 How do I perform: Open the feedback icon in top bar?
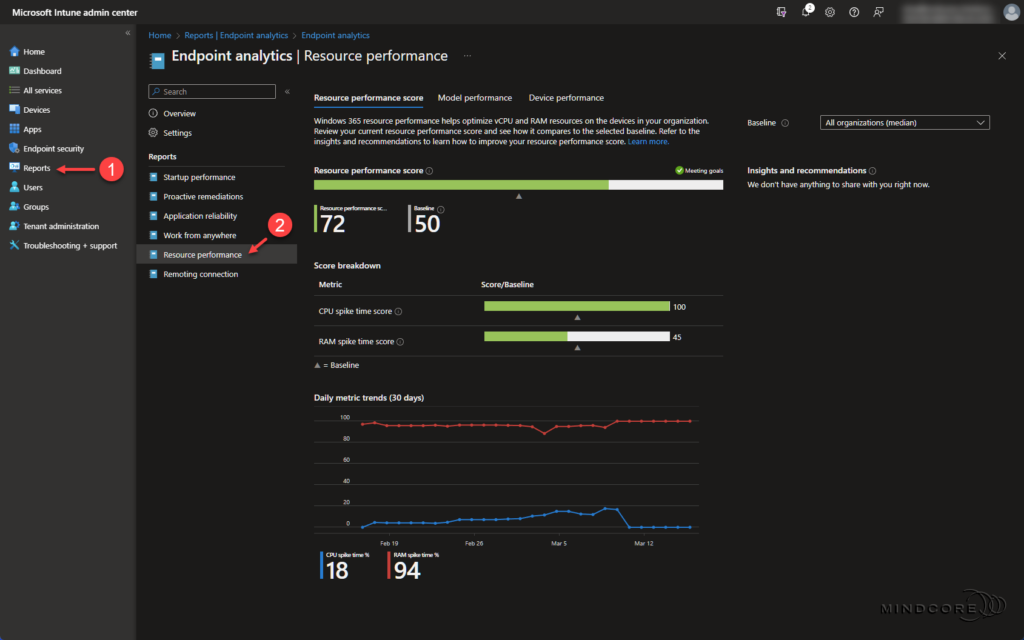point(877,12)
